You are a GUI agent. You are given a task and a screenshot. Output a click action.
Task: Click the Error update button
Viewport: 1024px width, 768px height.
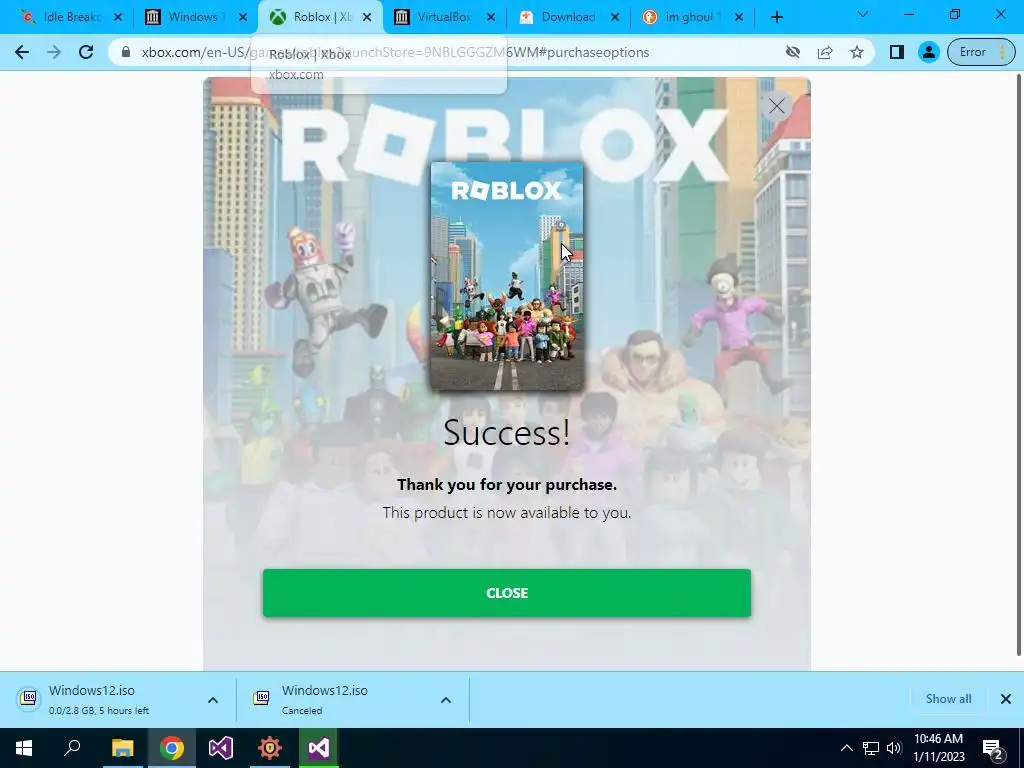(982, 52)
